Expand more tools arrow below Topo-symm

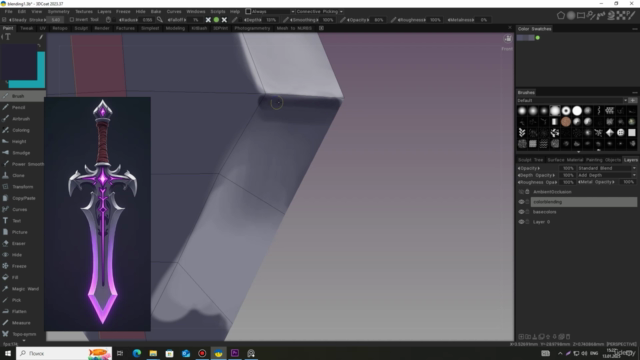[24, 340]
